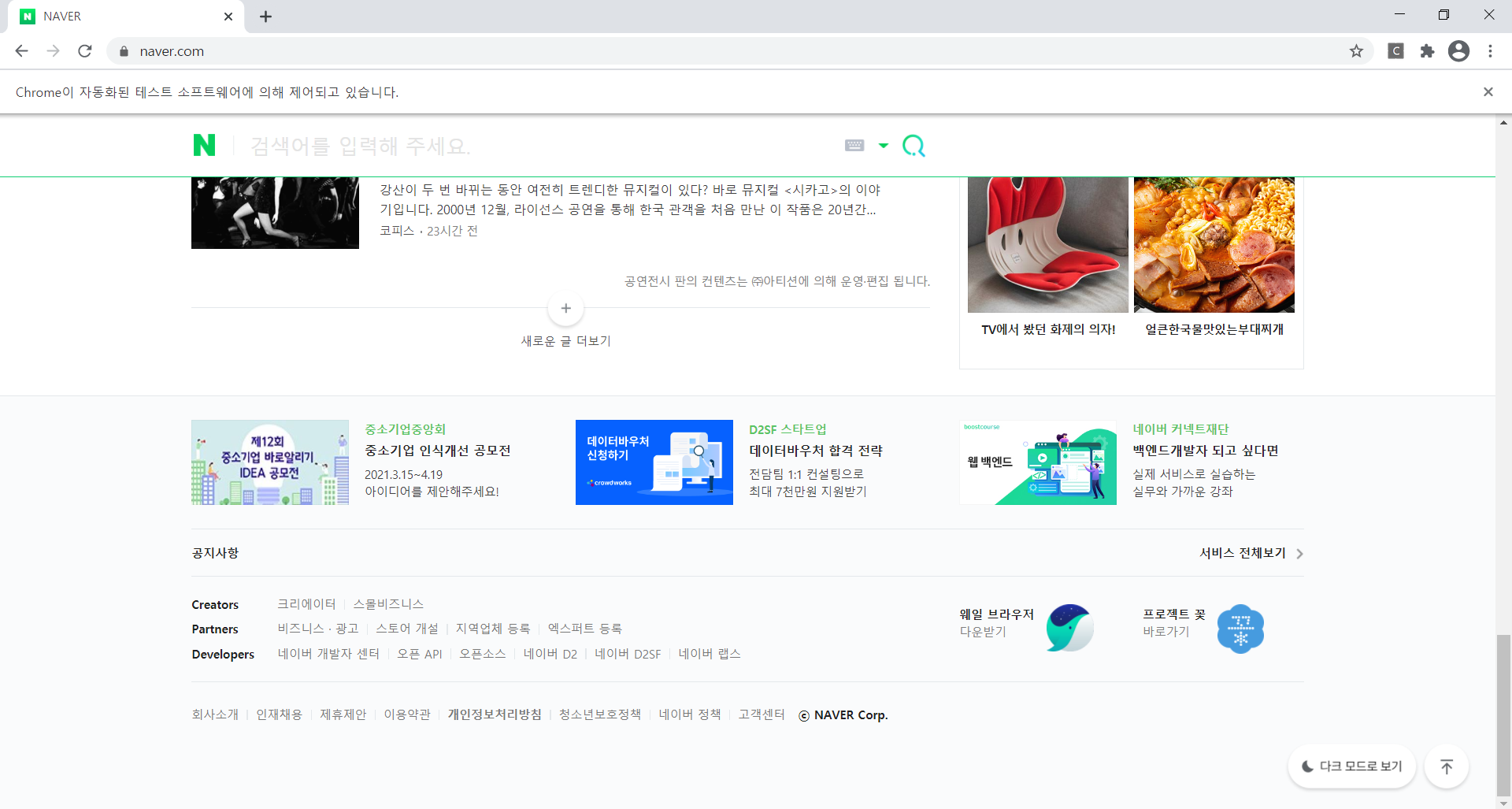
Task: Open the 부대찌개 food thumbnail
Action: click(x=1214, y=245)
